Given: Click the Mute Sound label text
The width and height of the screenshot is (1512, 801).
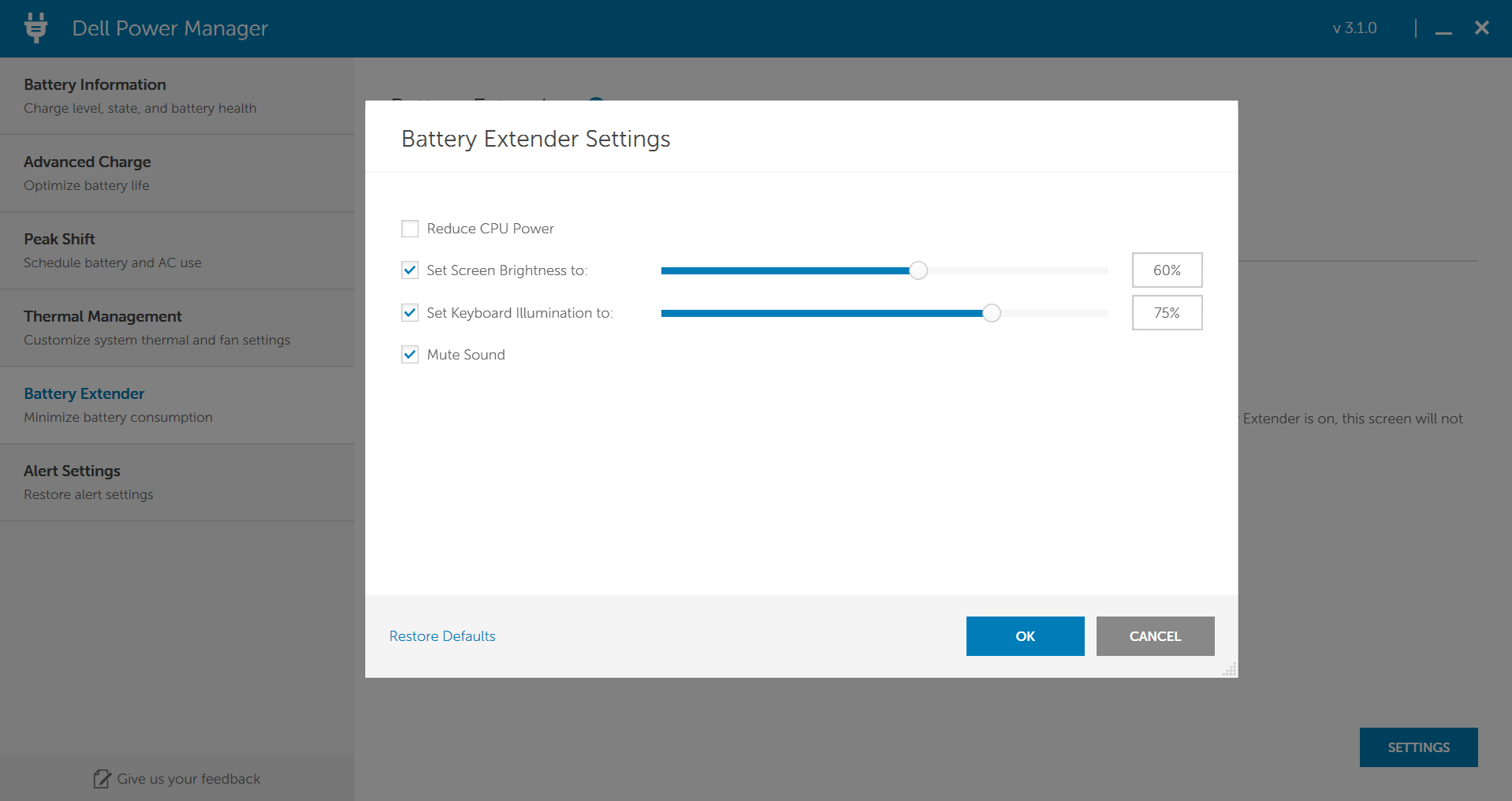Looking at the screenshot, I should (466, 355).
